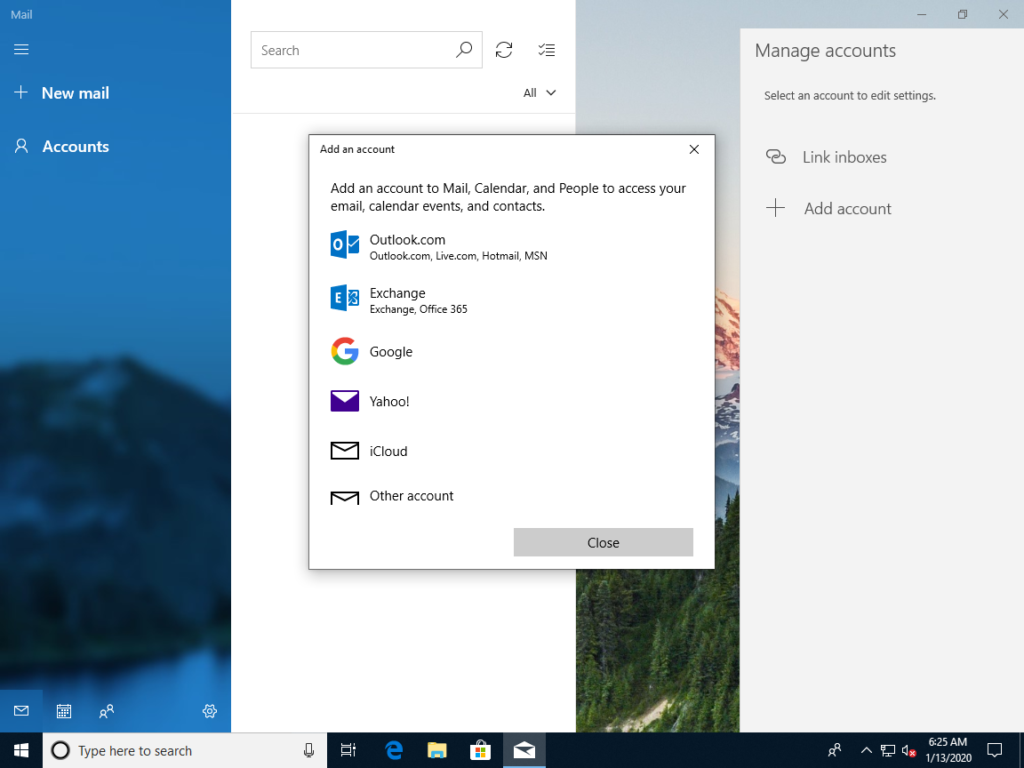This screenshot has width=1024, height=768.
Task: Enter selection mode with the checklist icon
Action: click(547, 50)
